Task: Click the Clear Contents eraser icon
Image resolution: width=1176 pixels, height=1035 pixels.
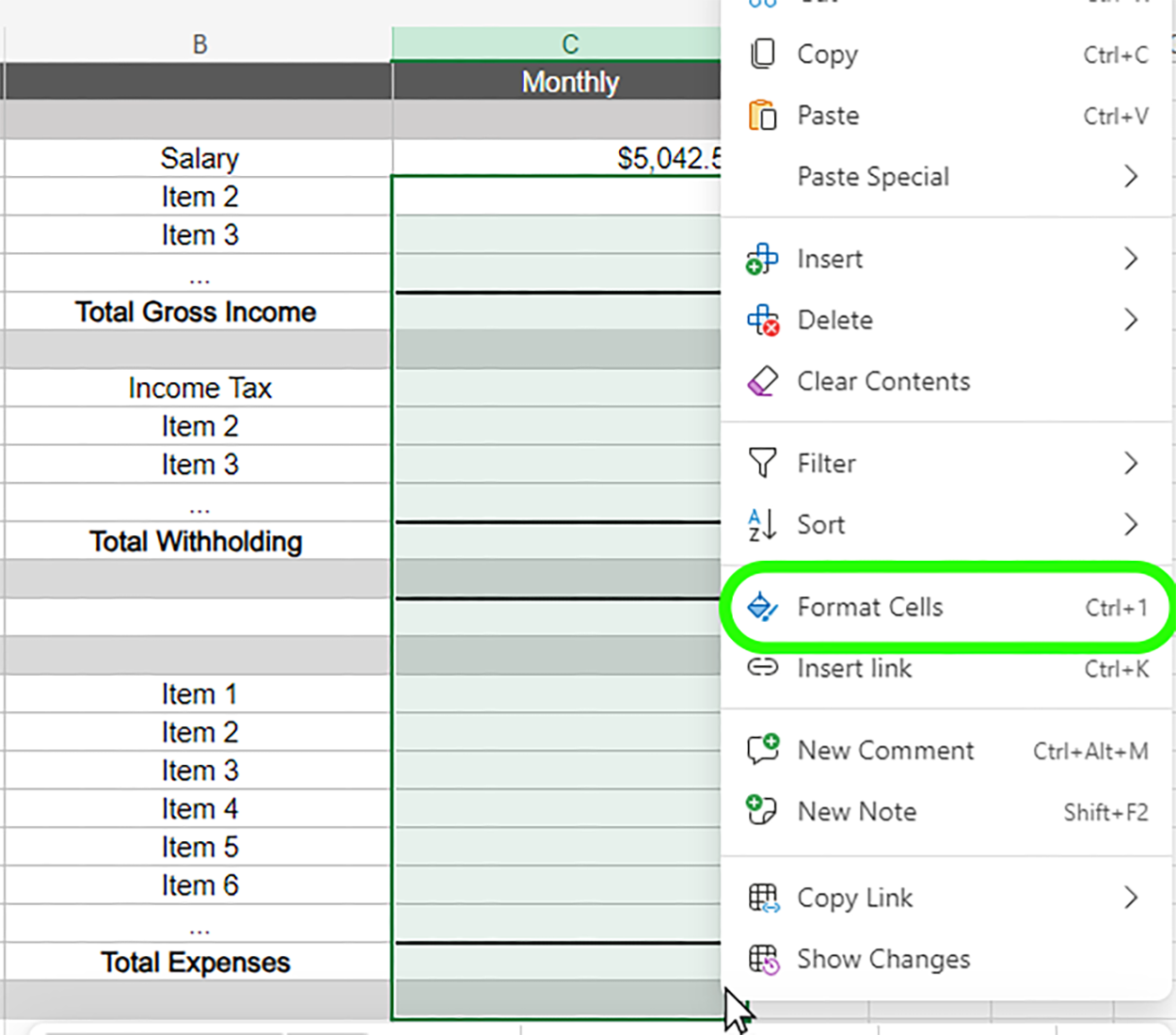Action: (x=763, y=381)
